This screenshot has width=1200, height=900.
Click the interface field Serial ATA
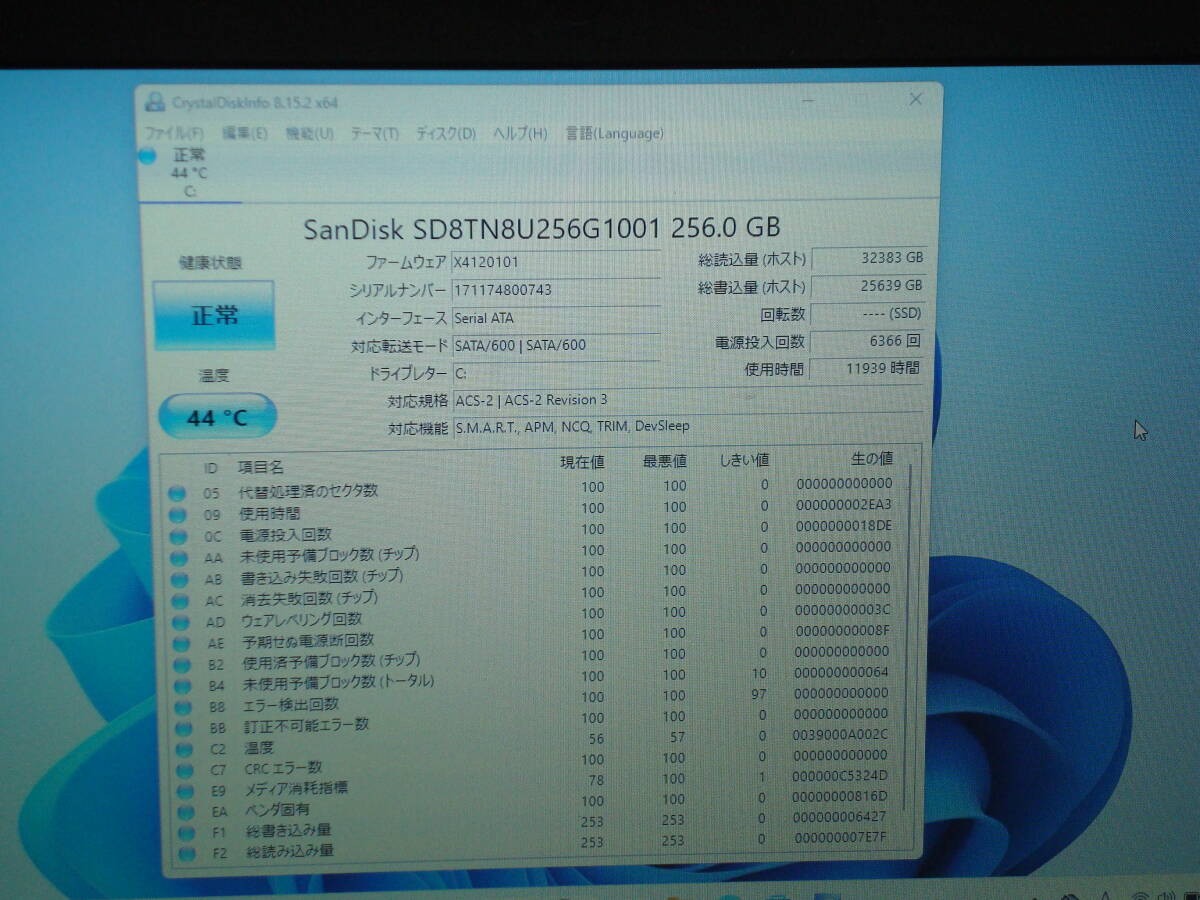click(555, 318)
